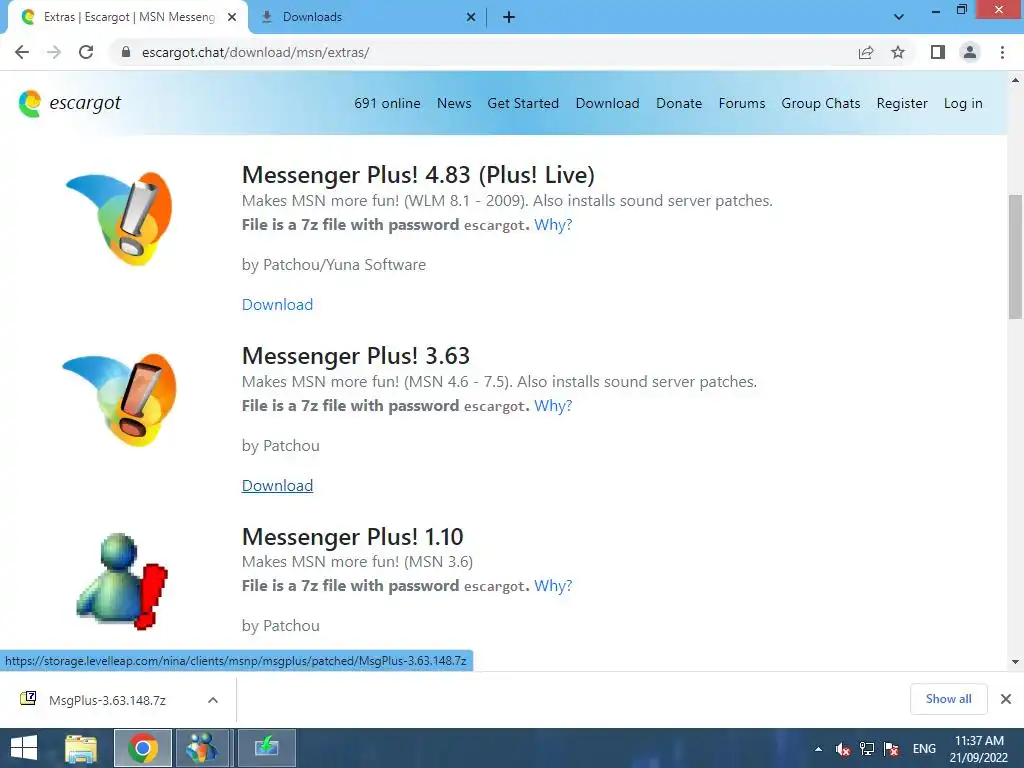The height and width of the screenshot is (768, 1024).
Task: Click the page vertical scrollbar thumb
Action: (1015, 257)
